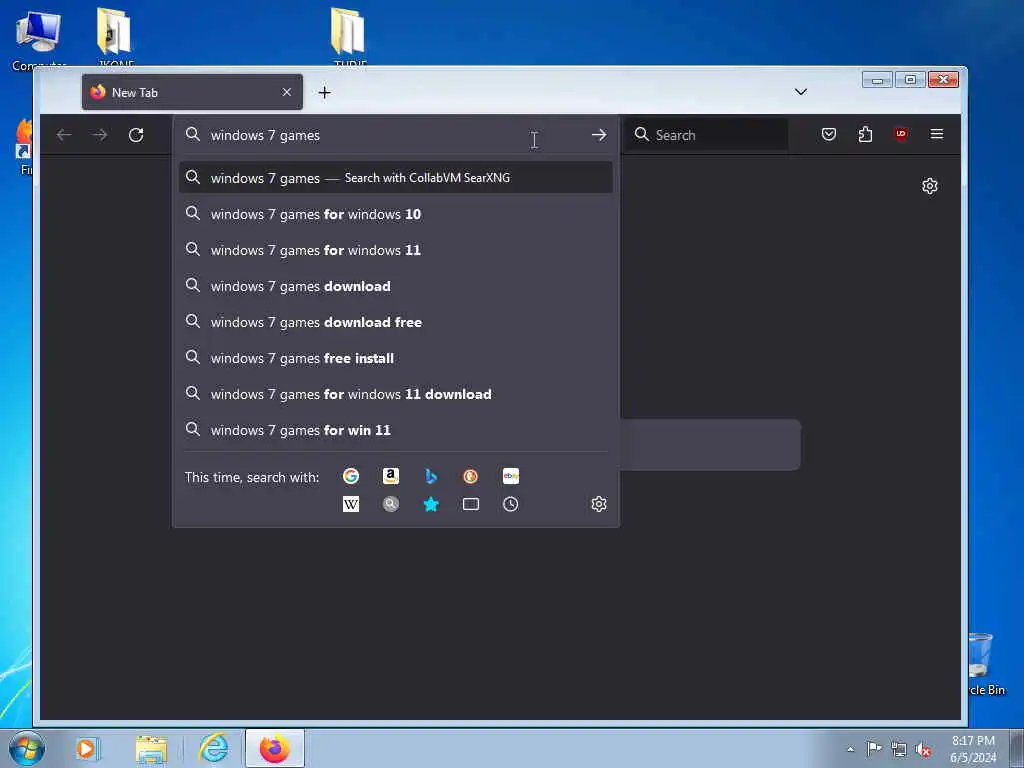Screen dimensions: 1024x768
Task: Click Firefox taskbar button
Action: pos(275,748)
